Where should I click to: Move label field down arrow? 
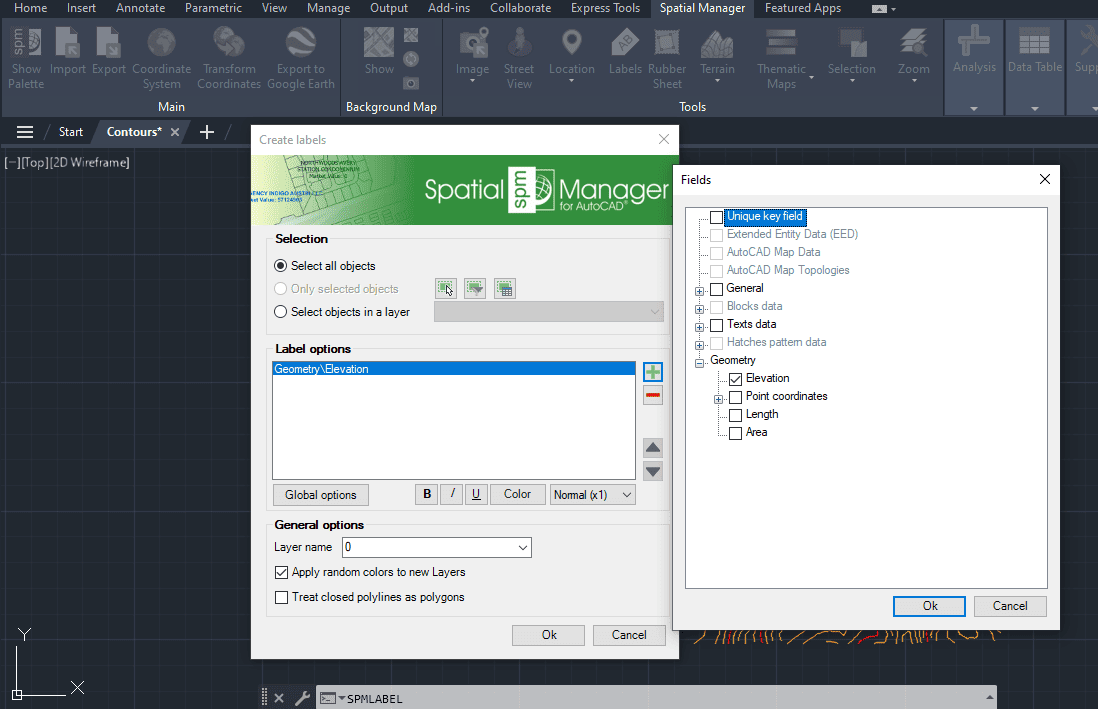[653, 471]
